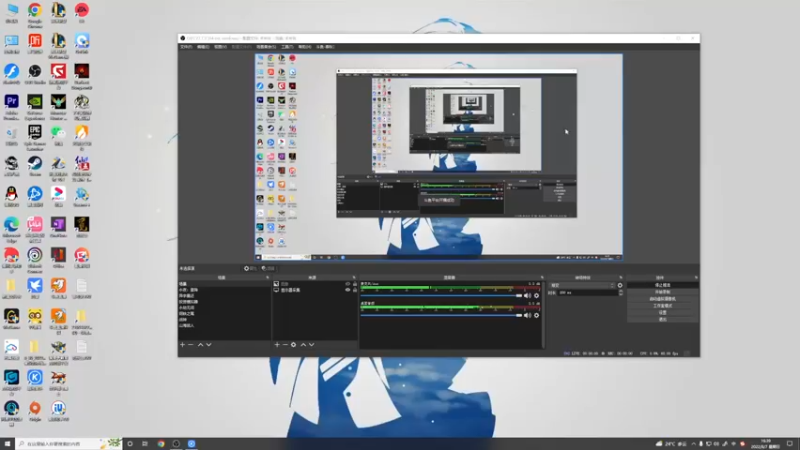Open the 文件 (File) menu

[186, 47]
